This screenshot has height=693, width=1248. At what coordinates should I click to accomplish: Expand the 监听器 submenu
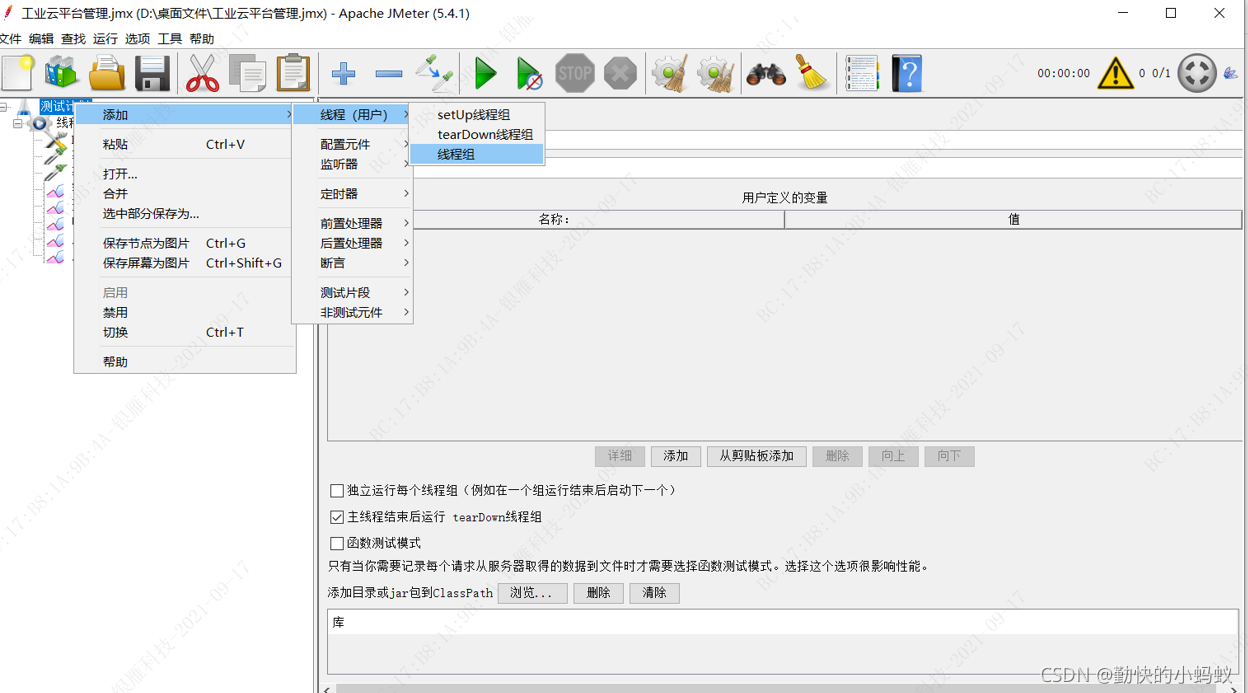pyautogui.click(x=340, y=163)
